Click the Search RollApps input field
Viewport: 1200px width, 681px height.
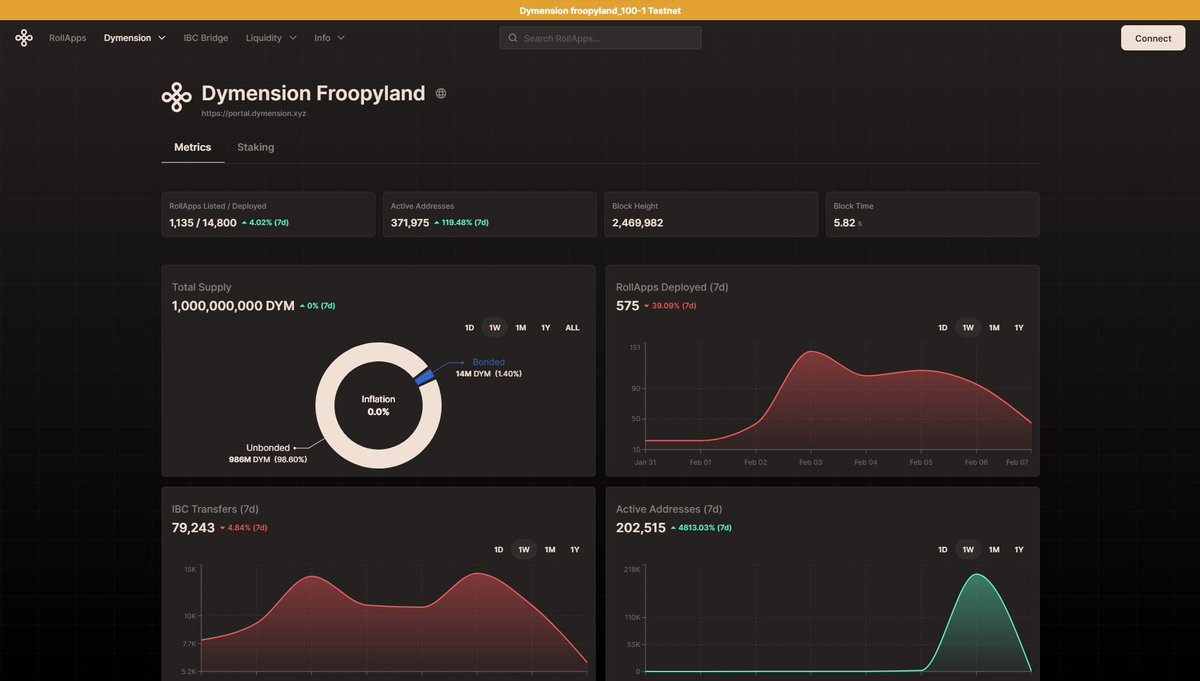coord(600,37)
